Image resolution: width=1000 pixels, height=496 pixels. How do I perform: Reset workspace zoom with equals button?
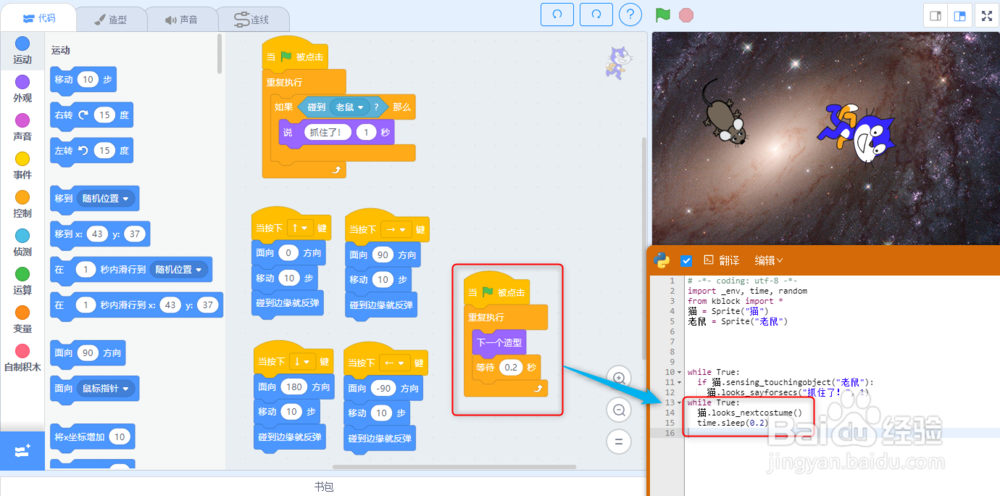(618, 441)
